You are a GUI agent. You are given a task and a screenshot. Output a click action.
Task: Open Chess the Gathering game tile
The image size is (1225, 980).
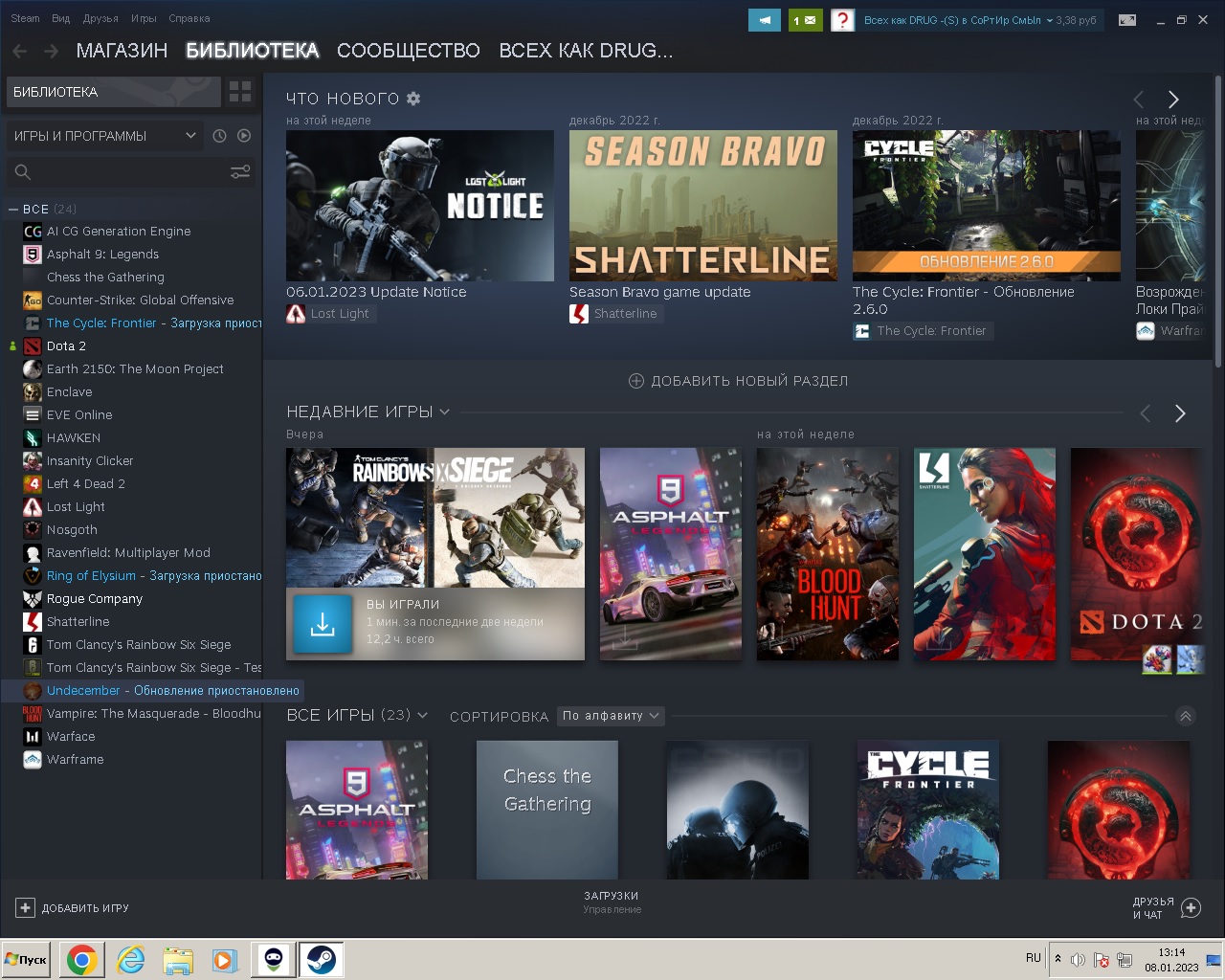[547, 810]
